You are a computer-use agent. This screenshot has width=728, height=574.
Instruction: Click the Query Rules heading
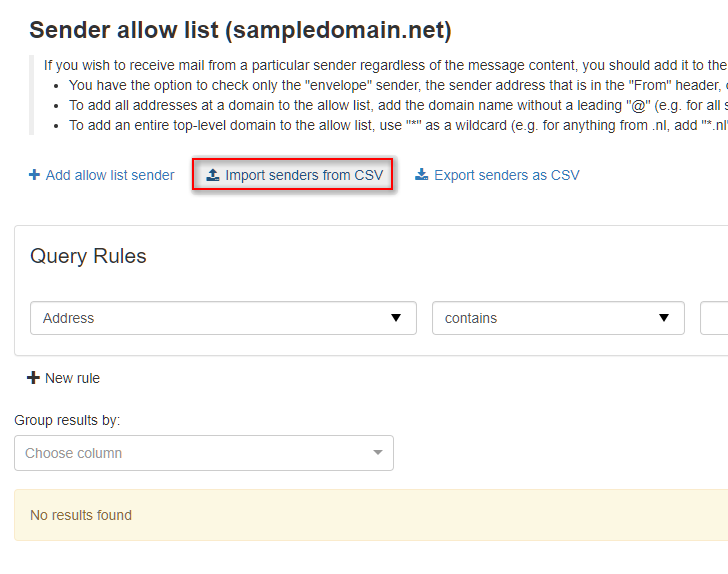coord(88,256)
